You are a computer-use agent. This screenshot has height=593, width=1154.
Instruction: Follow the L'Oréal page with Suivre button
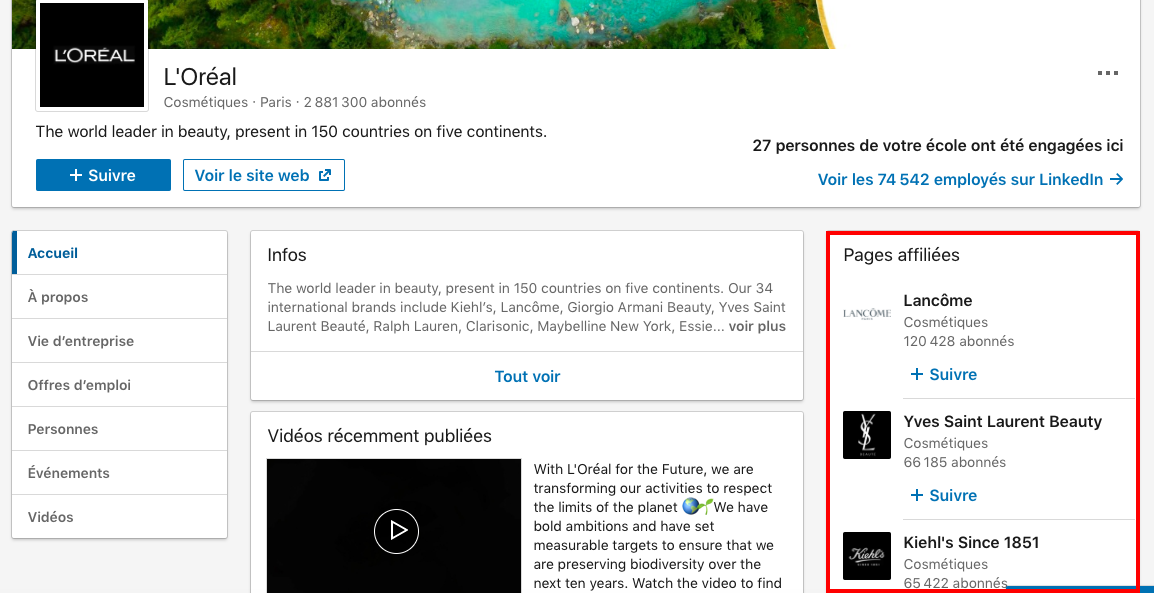[103, 175]
